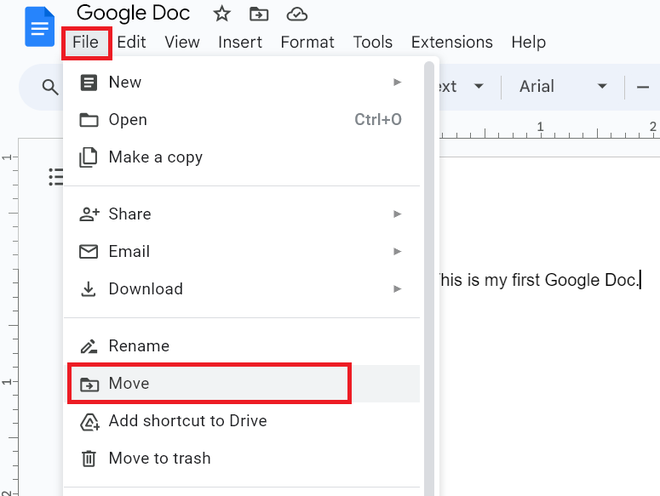This screenshot has height=496, width=660.
Task: Choose Open from the File menu
Action: click(x=243, y=120)
